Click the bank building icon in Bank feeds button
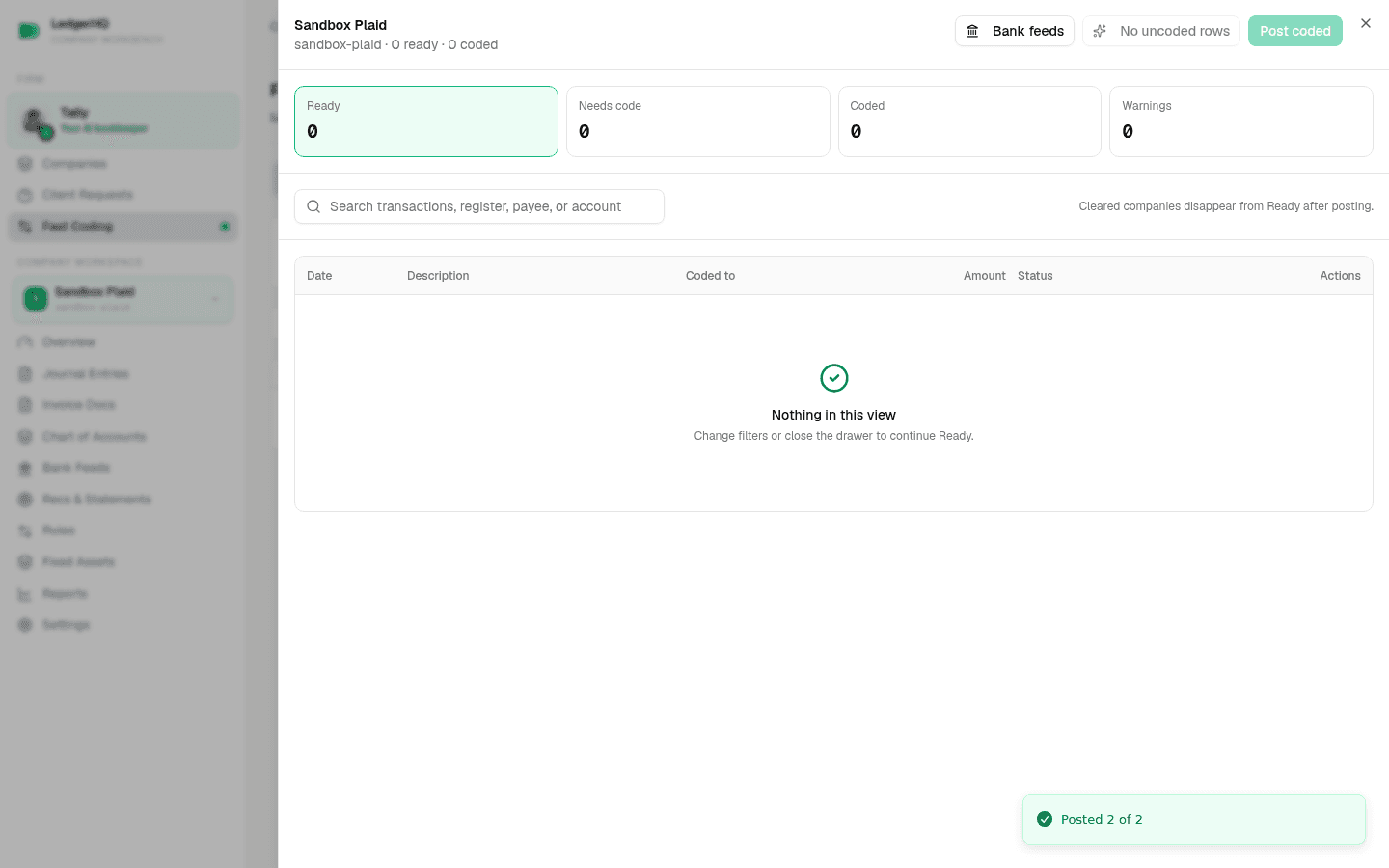1389x868 pixels. click(972, 31)
